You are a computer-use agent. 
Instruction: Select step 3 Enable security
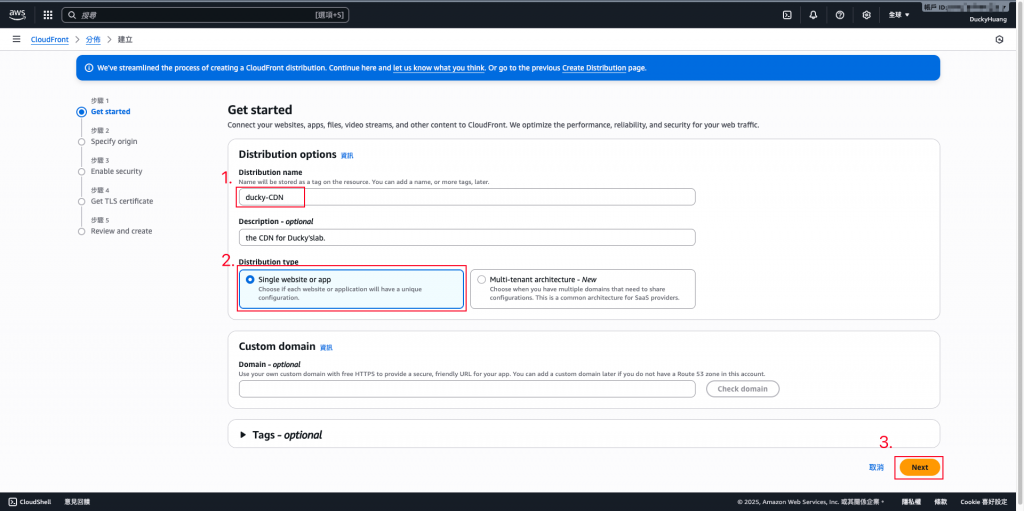116,171
